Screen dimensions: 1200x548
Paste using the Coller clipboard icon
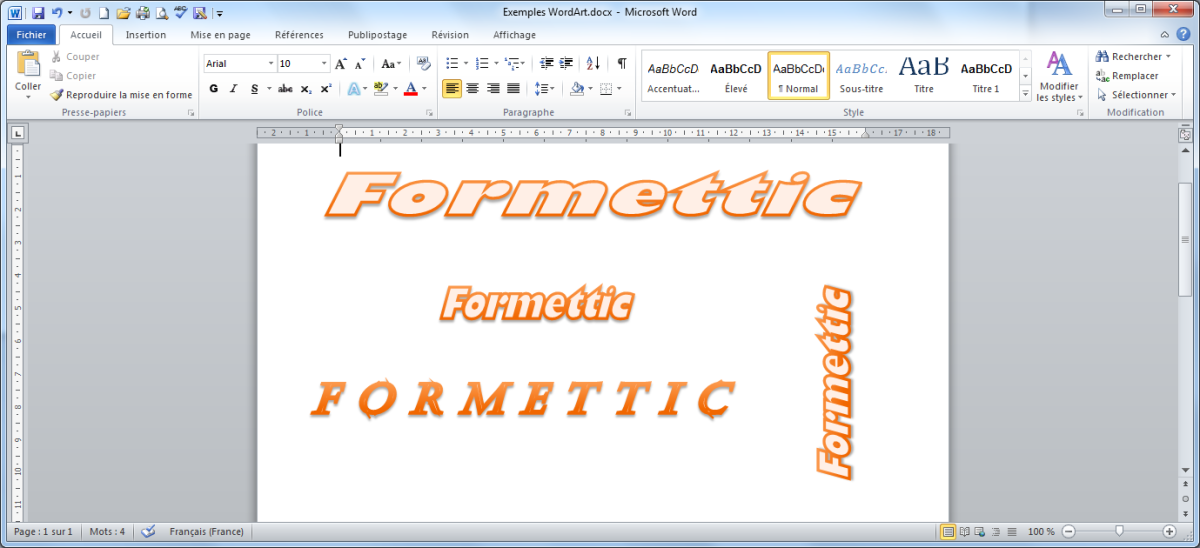(x=28, y=65)
